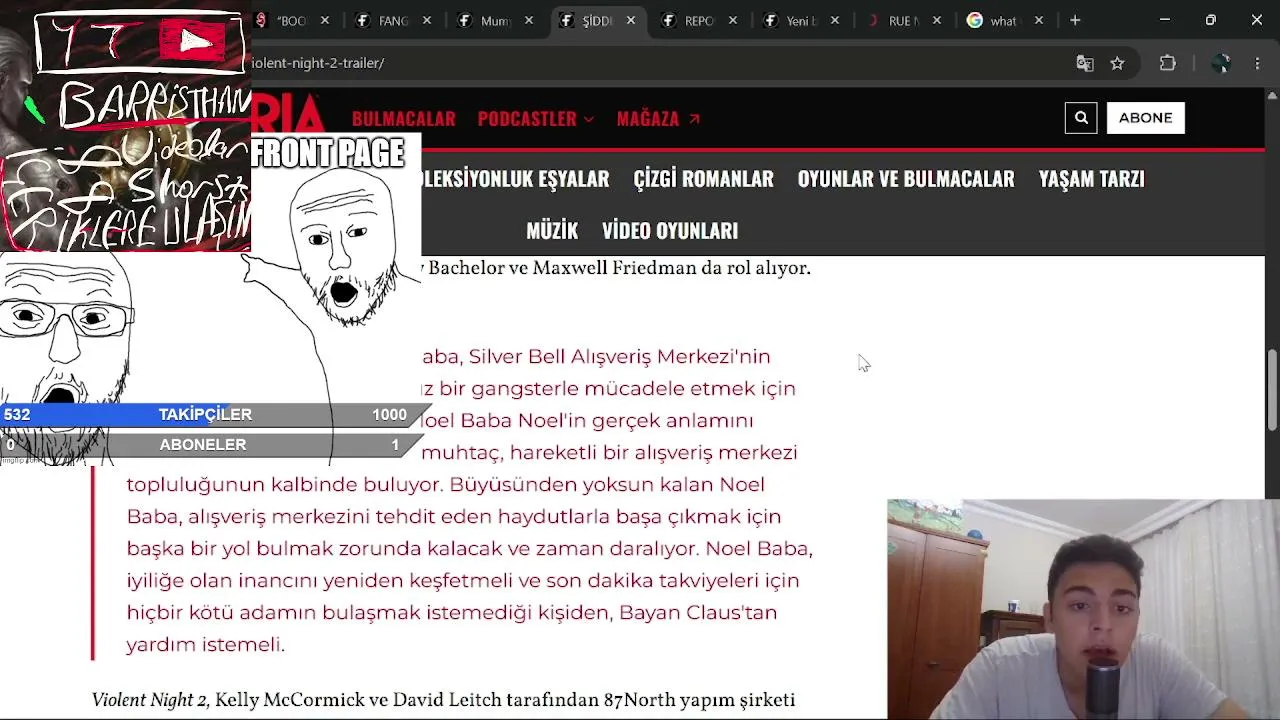Open the YAŞAM TARZI category

[x=1091, y=179]
